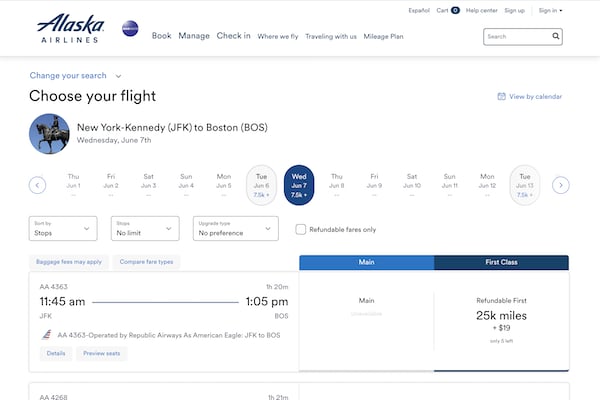This screenshot has height=400, width=600.
Task: Open Upgrade type No preference dropdown
Action: point(236,229)
